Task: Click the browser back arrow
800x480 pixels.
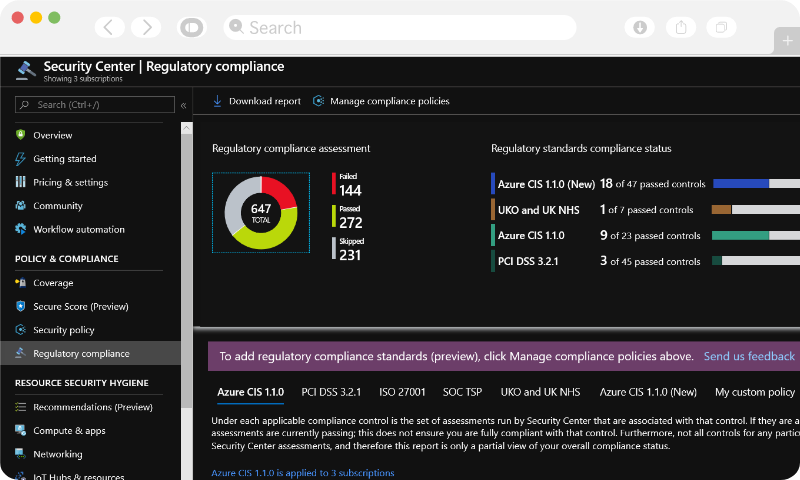Action: (x=111, y=27)
